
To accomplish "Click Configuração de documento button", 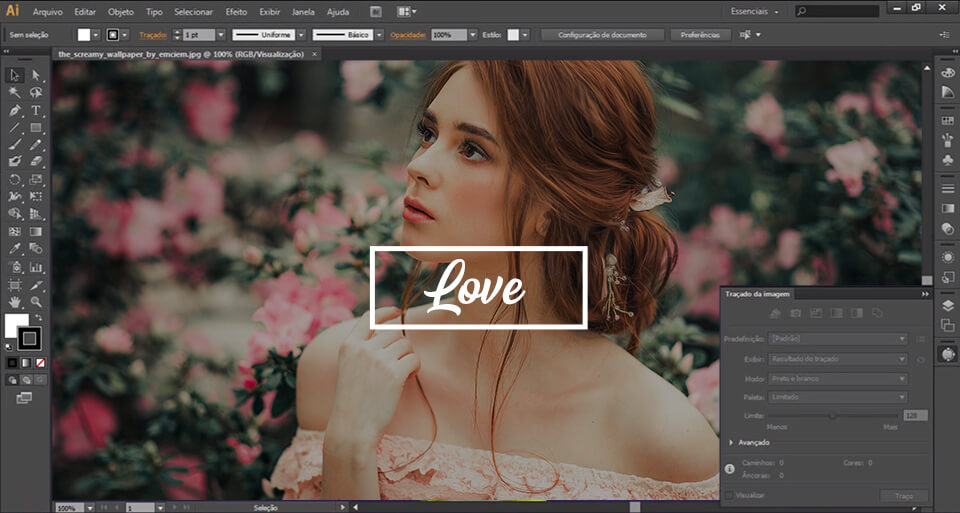I will tap(602, 35).
